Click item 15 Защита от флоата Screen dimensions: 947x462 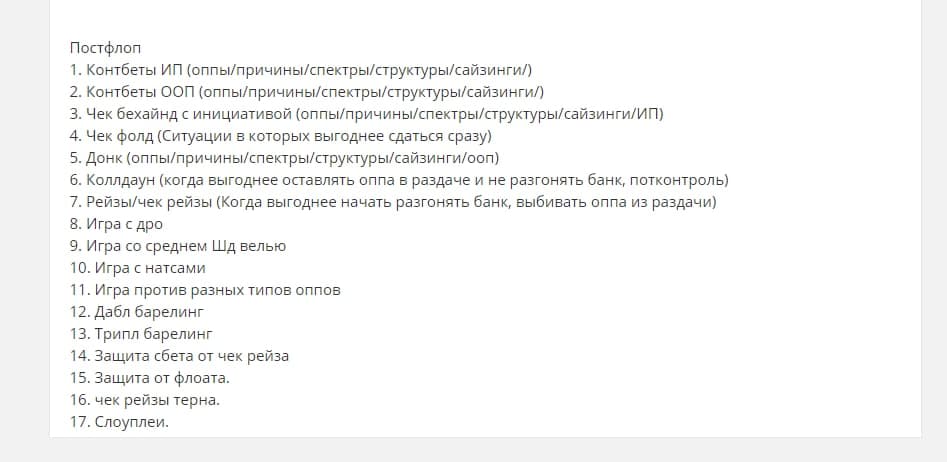click(150, 378)
